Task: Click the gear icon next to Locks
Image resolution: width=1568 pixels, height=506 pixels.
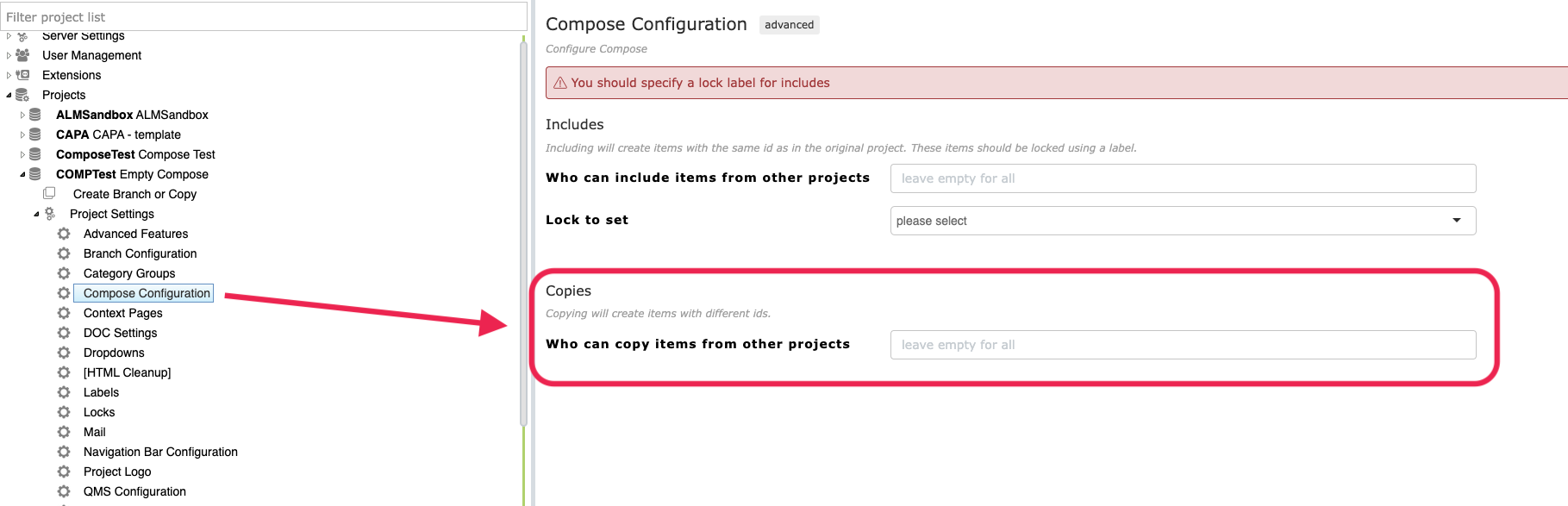Action: pyautogui.click(x=64, y=412)
